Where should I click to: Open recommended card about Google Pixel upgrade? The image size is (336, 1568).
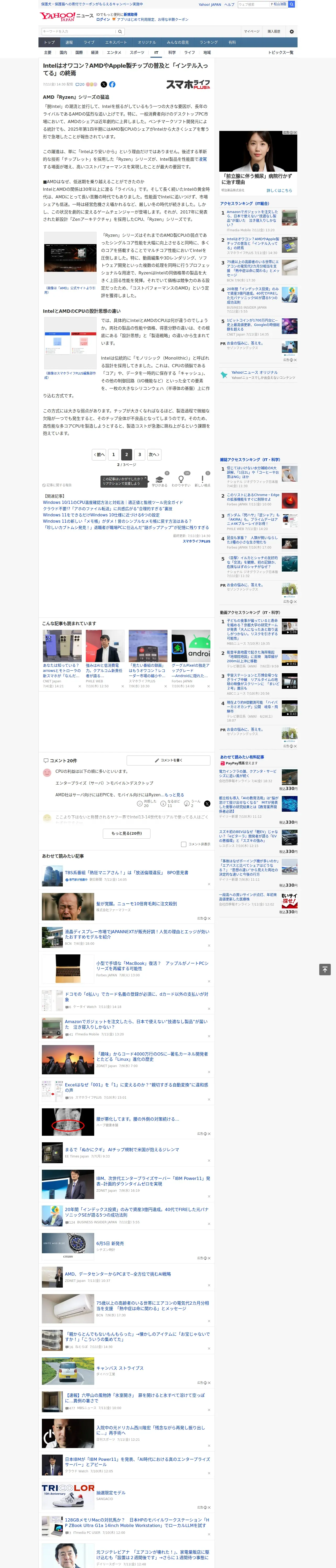pos(191,659)
